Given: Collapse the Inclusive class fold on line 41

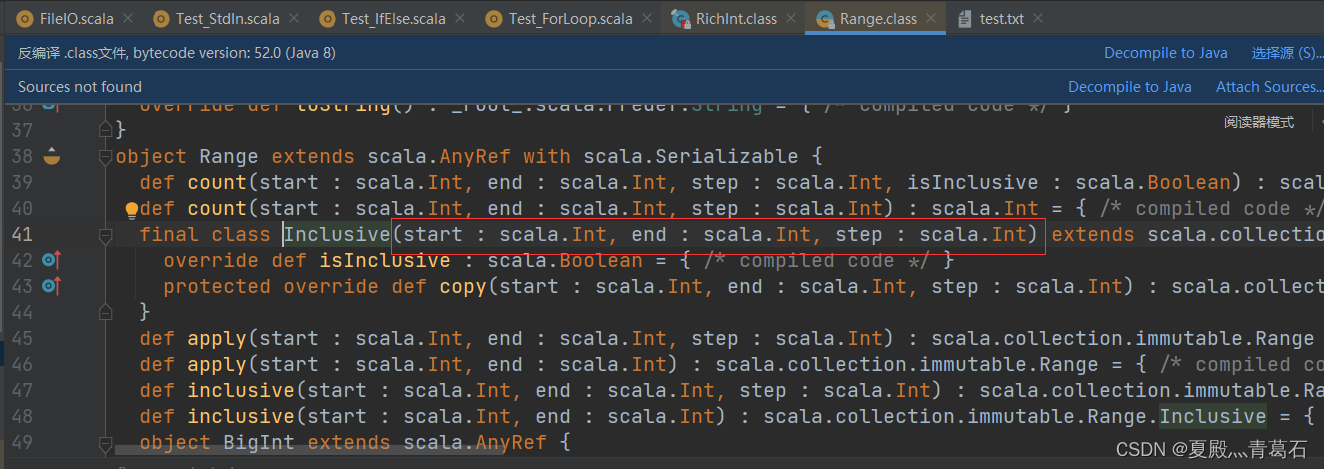Looking at the screenshot, I should click(x=105, y=235).
